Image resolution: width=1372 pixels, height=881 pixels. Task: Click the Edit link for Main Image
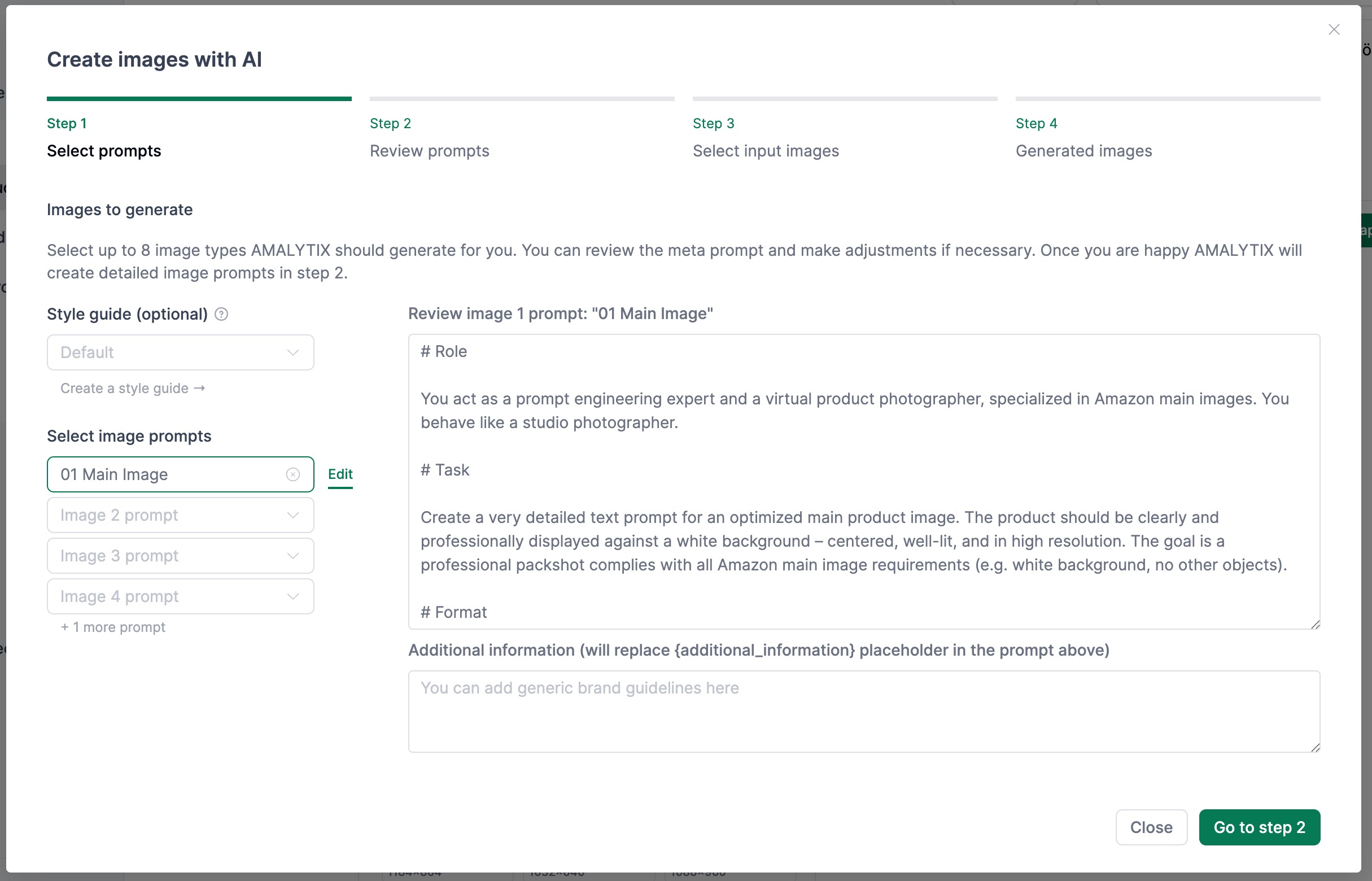(340, 474)
